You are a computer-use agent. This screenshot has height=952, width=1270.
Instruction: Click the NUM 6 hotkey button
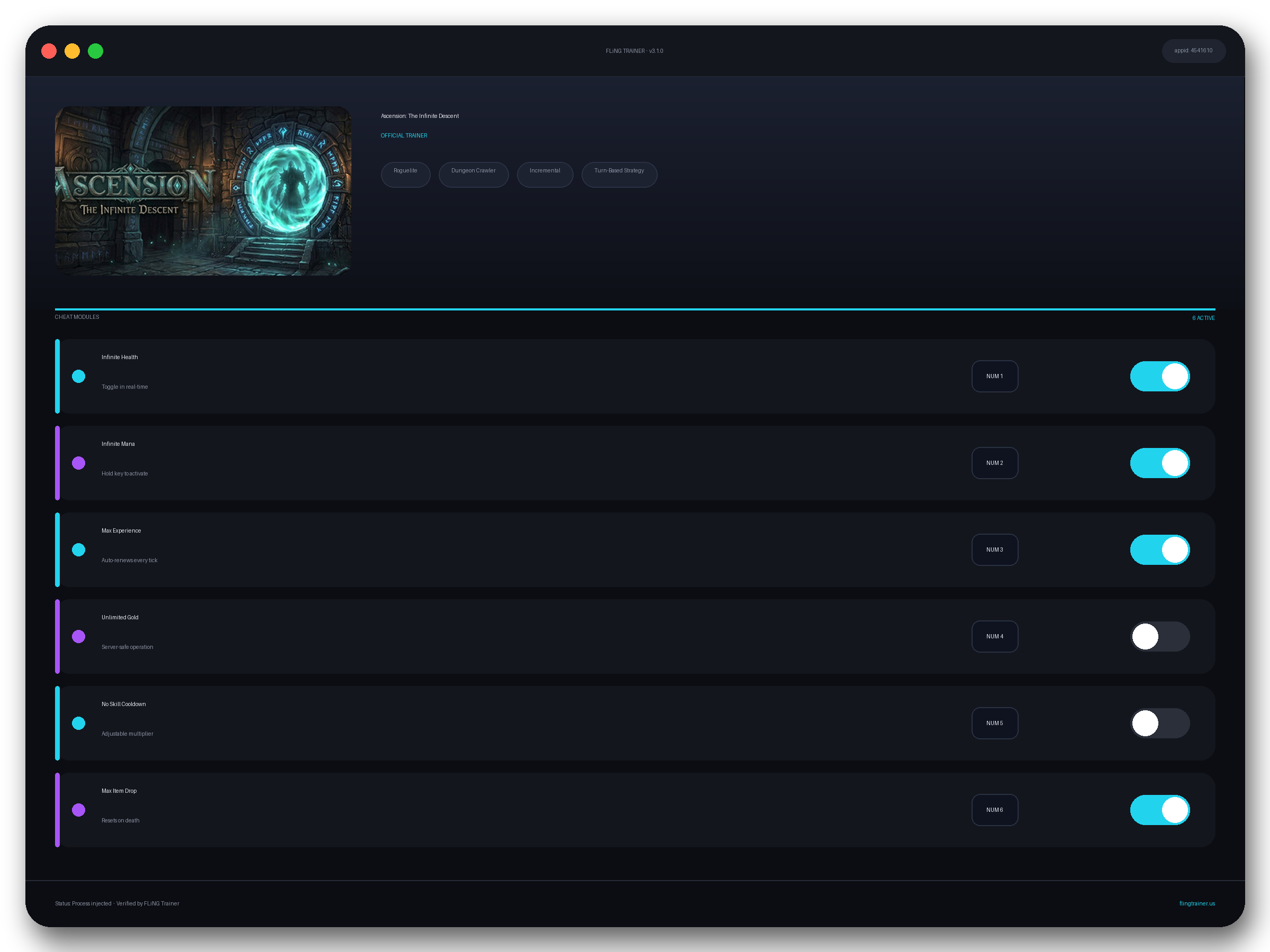pos(994,810)
